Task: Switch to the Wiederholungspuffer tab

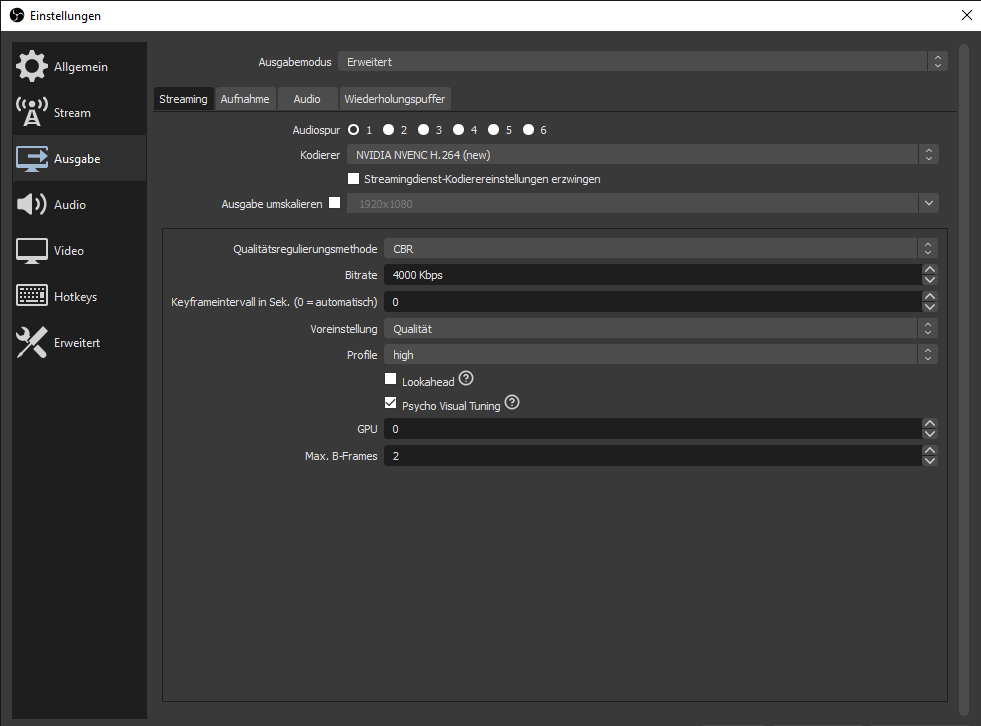Action: point(395,99)
